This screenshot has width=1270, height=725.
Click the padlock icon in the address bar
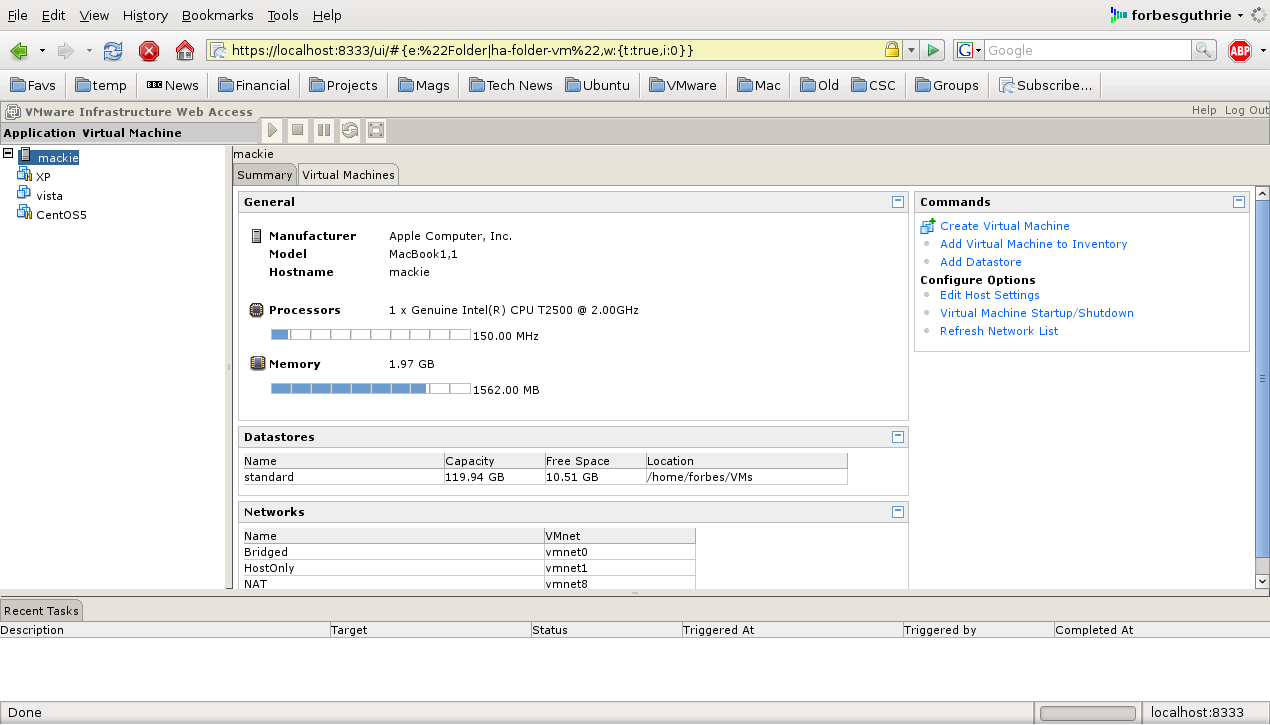point(891,50)
